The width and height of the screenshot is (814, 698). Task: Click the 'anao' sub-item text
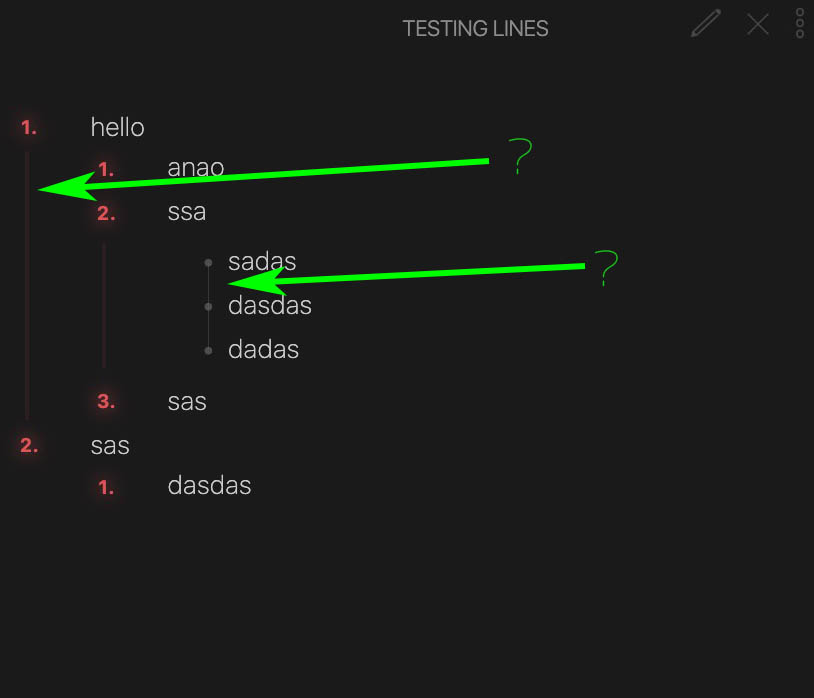(x=196, y=168)
